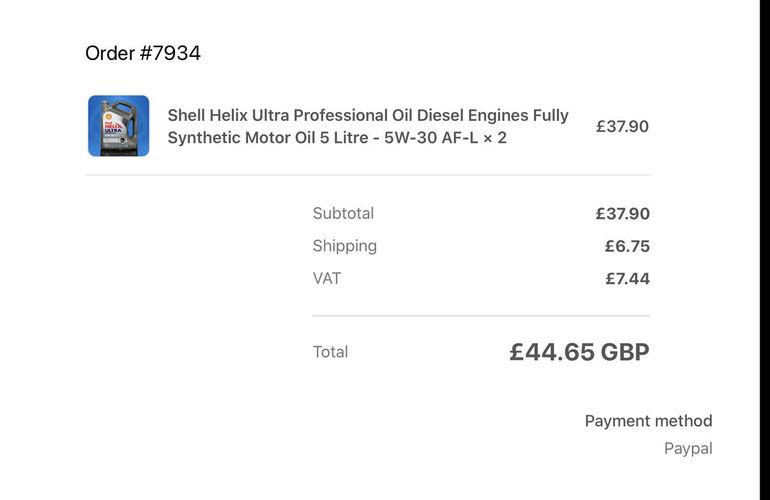Image resolution: width=770 pixels, height=500 pixels.
Task: Click the black bar at the right edge
Action: tap(765, 250)
